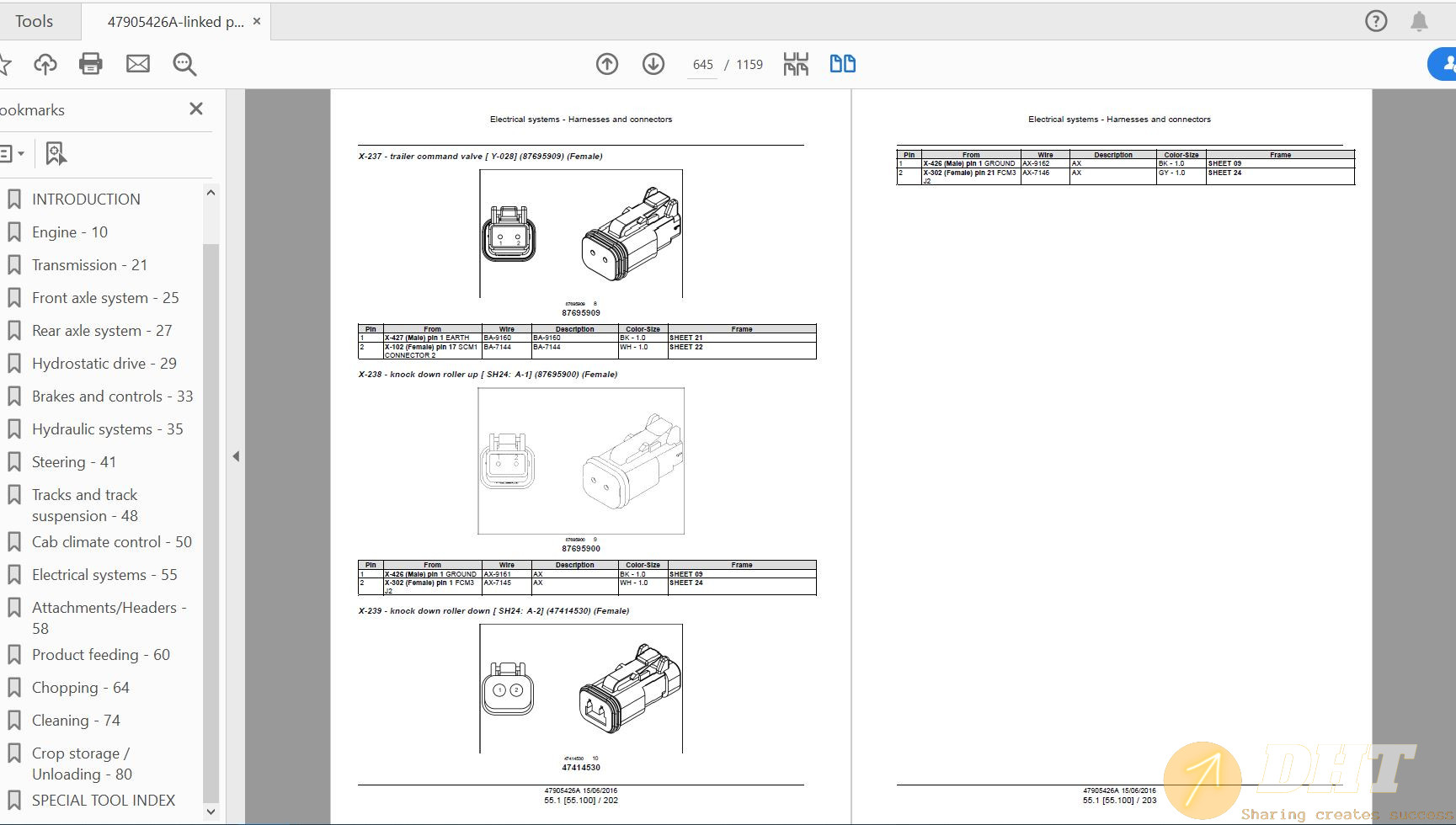This screenshot has height=825, width=1456.
Task: Go to next page with down arrow
Action: pyautogui.click(x=653, y=64)
